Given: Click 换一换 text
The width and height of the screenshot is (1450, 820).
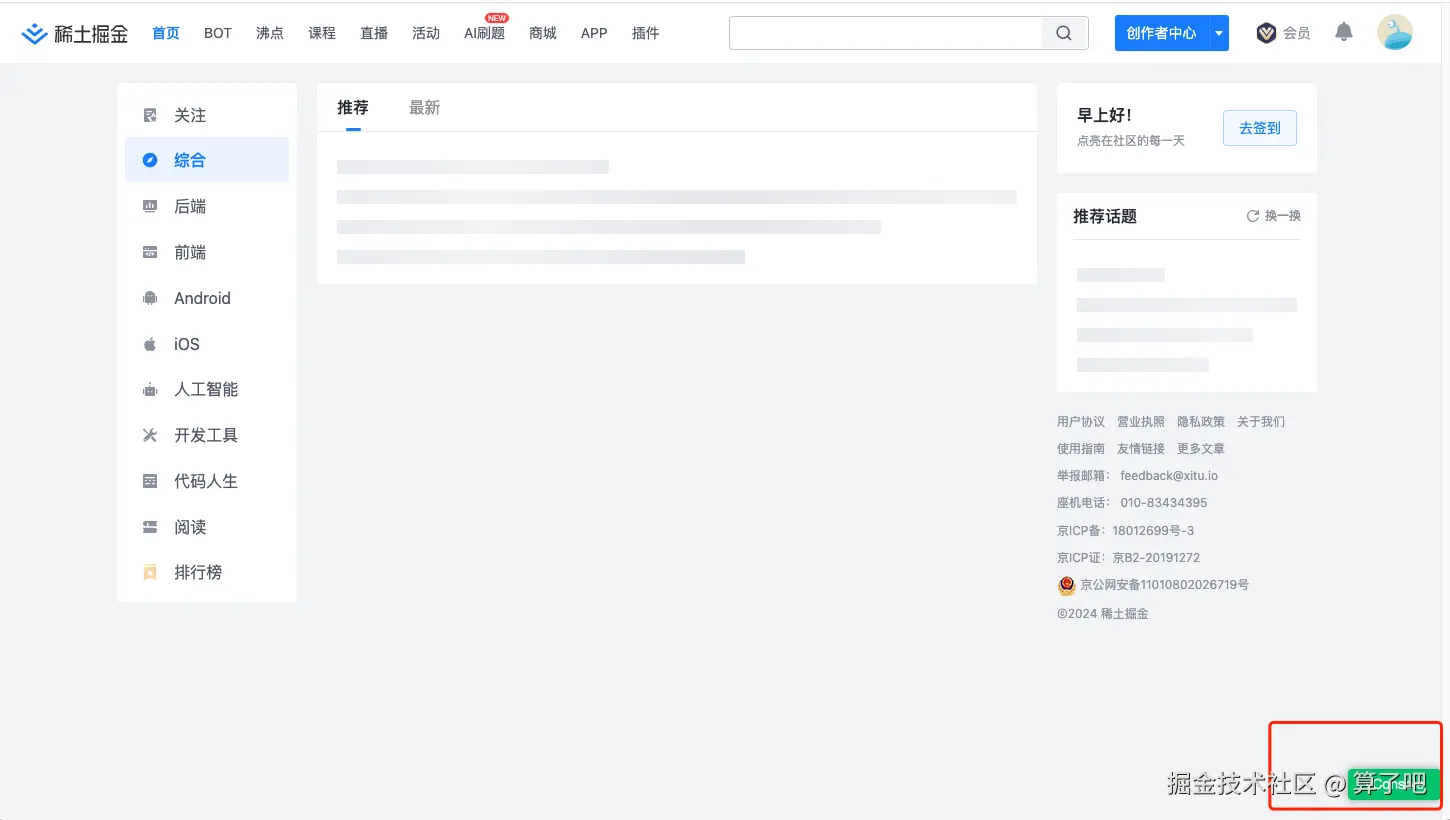Looking at the screenshot, I should (x=1283, y=216).
